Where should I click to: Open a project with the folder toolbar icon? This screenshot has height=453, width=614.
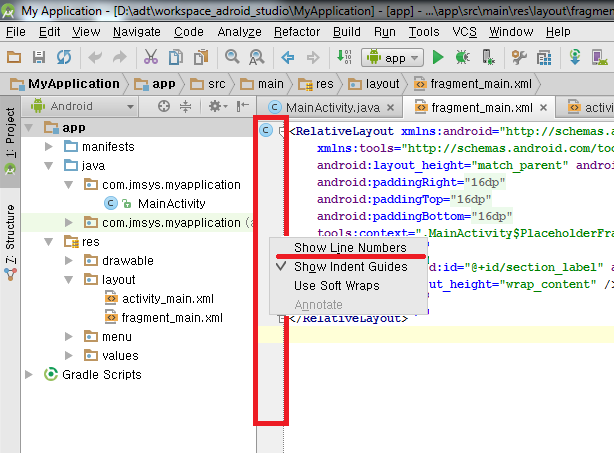(x=14, y=58)
